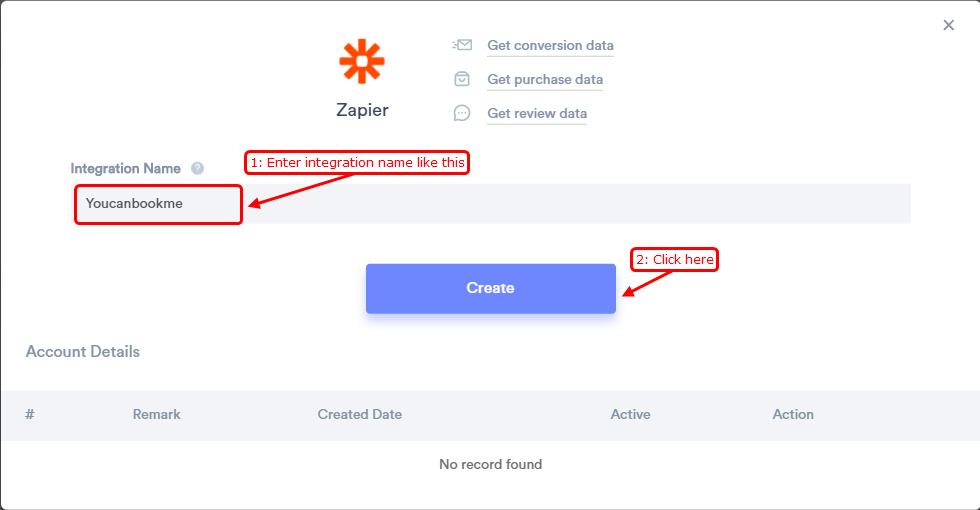Click the envelope conversion data icon
Screen dimensions: 980x510
tap(462, 45)
